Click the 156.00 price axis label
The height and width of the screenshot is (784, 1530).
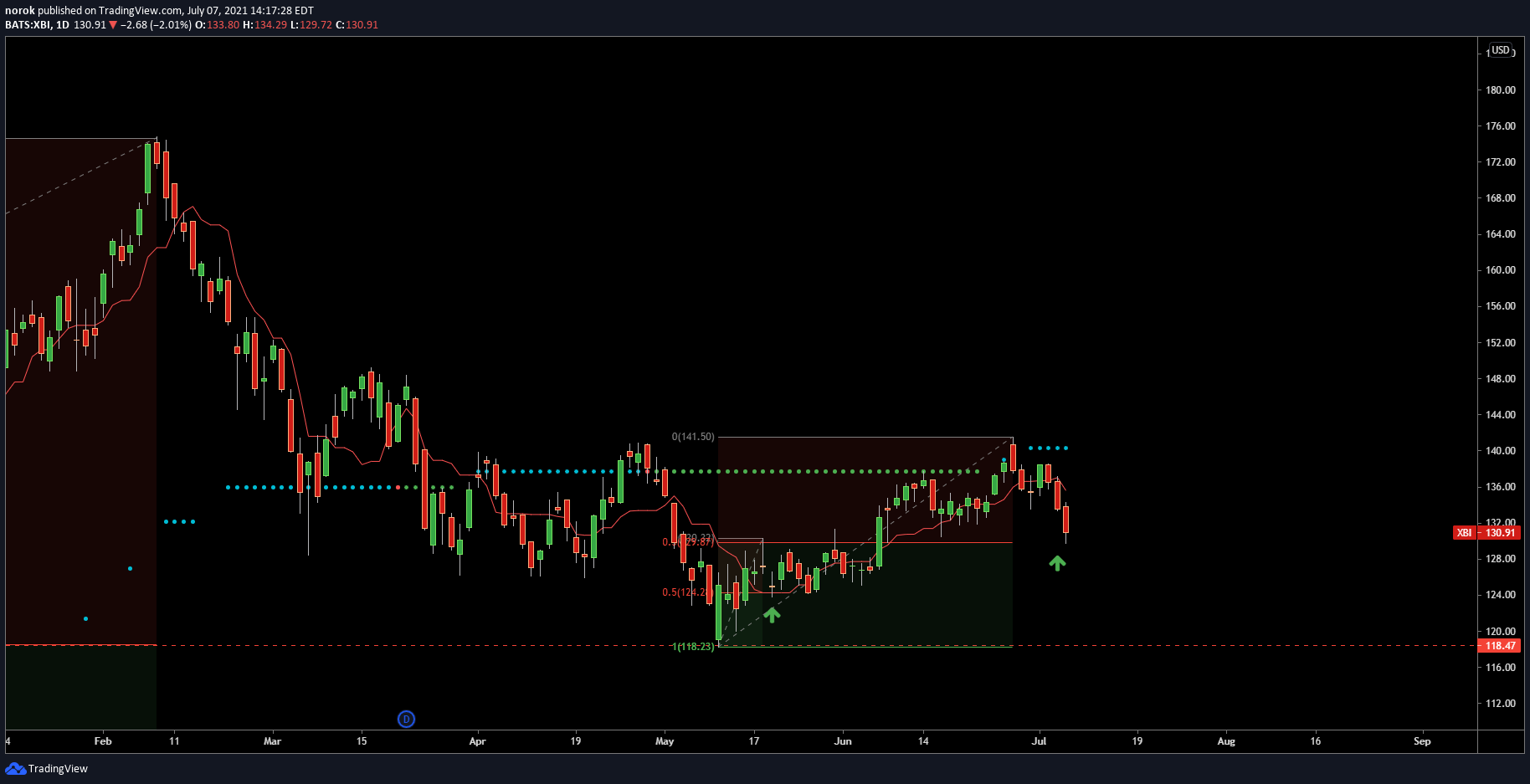coord(1501,305)
